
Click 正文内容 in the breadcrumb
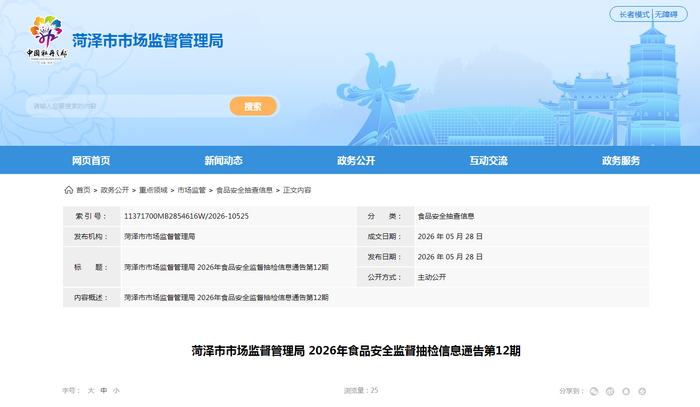pos(297,190)
